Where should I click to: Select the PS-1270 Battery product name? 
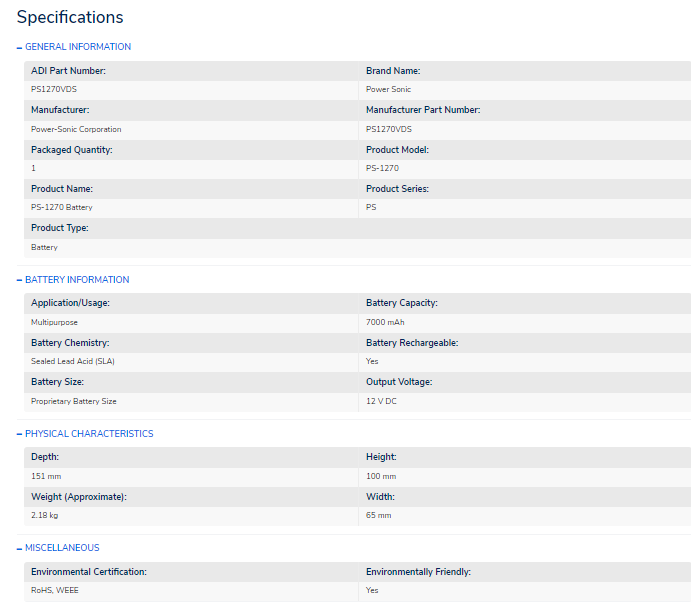(62, 207)
